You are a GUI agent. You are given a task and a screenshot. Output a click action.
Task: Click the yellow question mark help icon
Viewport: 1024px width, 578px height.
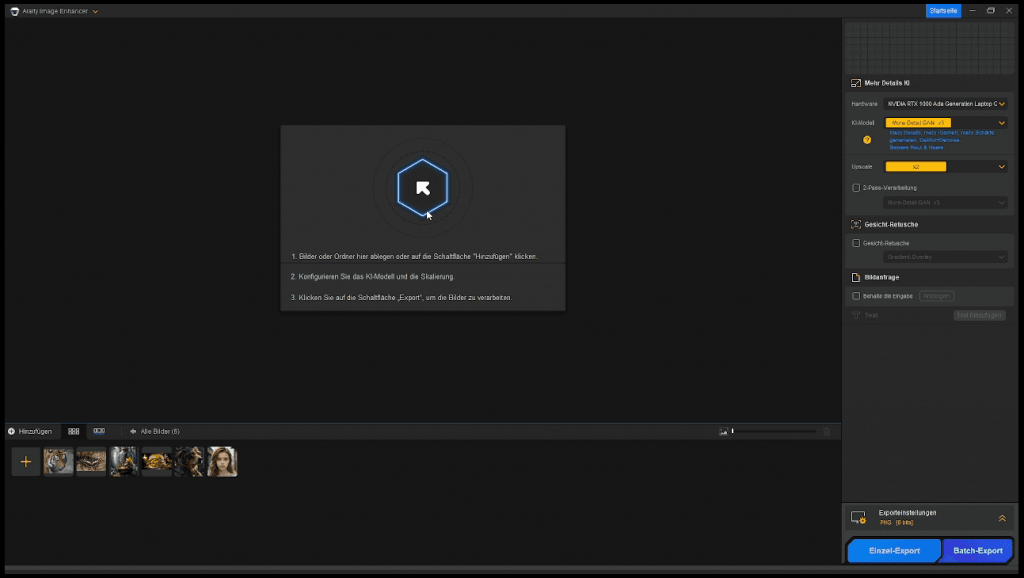[867, 140]
